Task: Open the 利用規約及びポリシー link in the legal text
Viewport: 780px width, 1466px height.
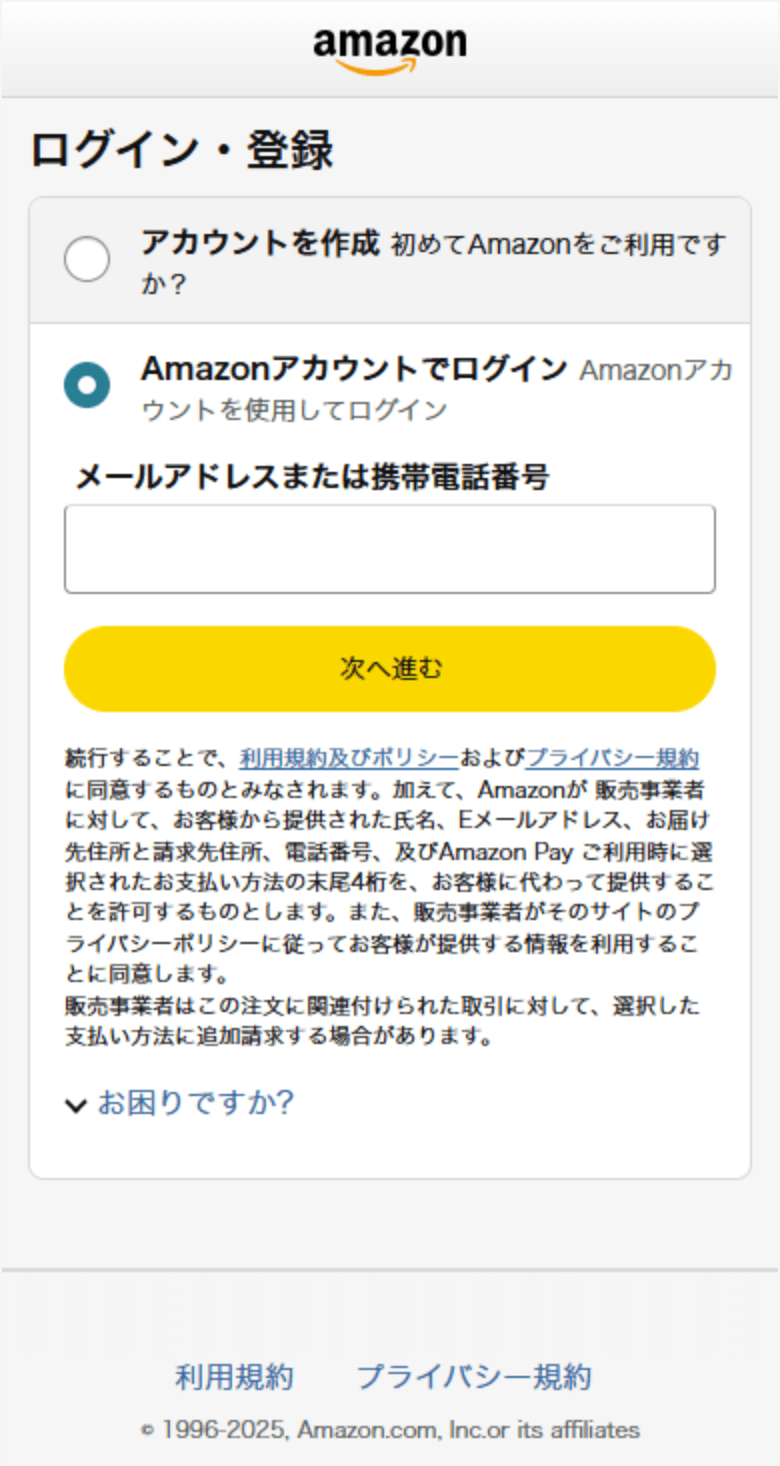Action: pos(349,757)
